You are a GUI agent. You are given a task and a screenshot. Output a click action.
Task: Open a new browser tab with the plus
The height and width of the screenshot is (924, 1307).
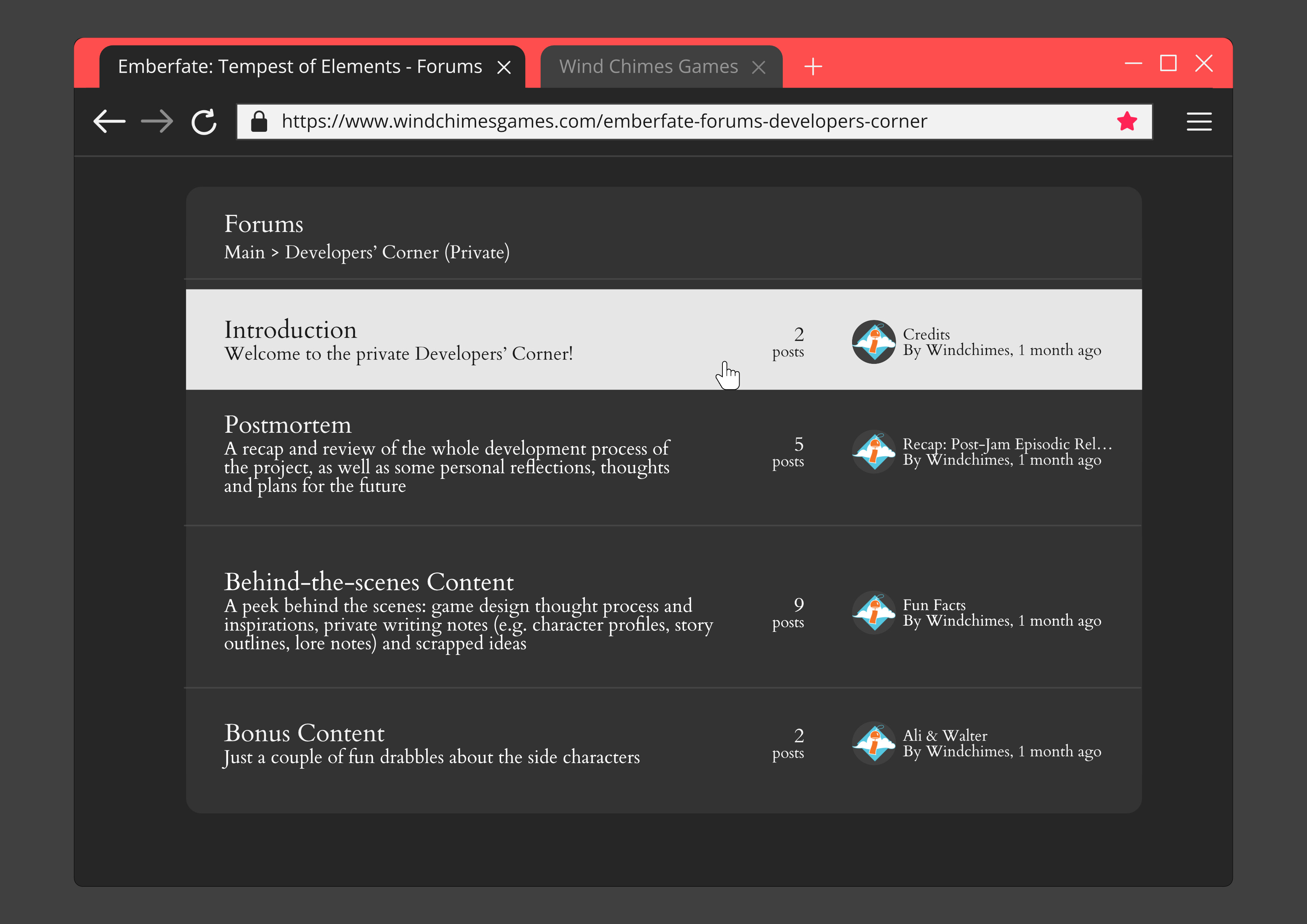[813, 66]
